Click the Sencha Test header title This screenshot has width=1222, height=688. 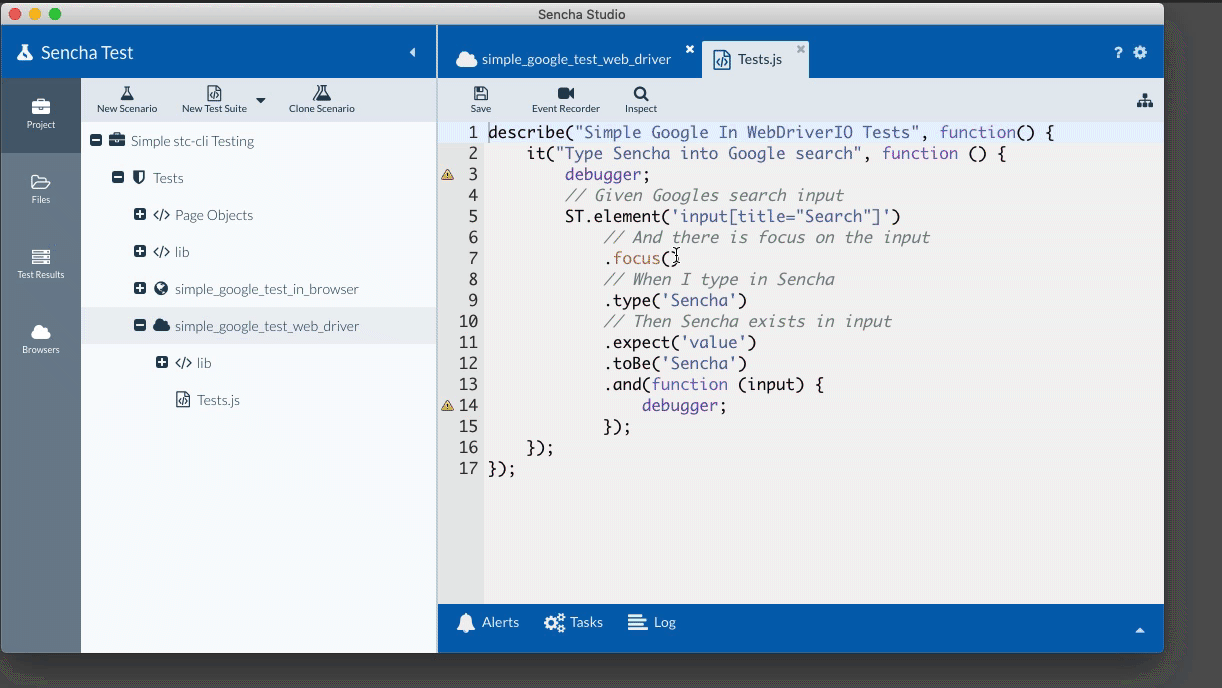(x=87, y=52)
